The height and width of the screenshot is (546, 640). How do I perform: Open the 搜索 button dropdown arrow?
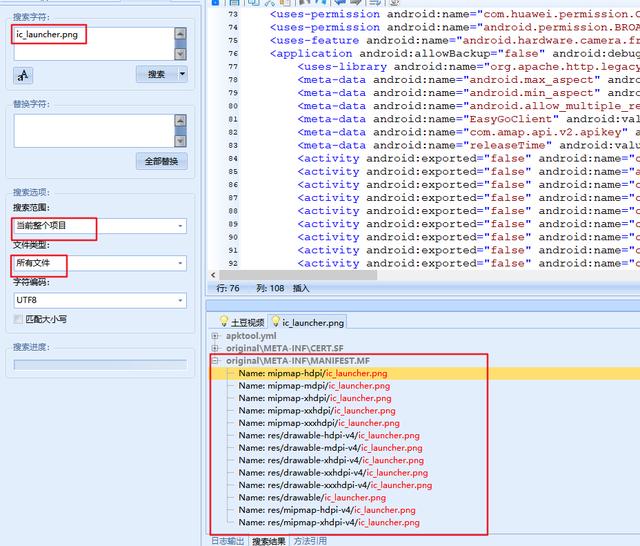(x=182, y=74)
